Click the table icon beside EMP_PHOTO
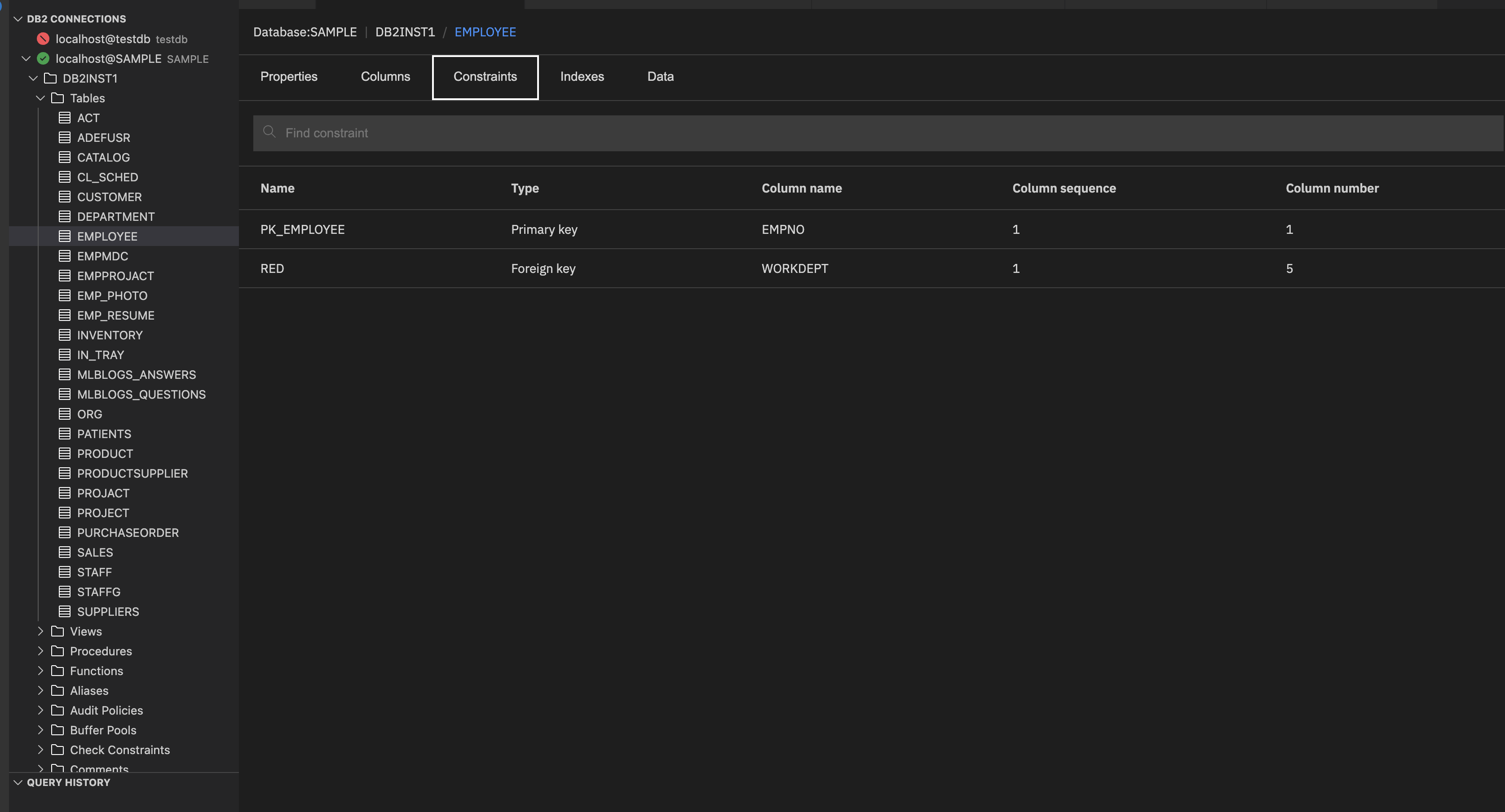 pos(65,295)
